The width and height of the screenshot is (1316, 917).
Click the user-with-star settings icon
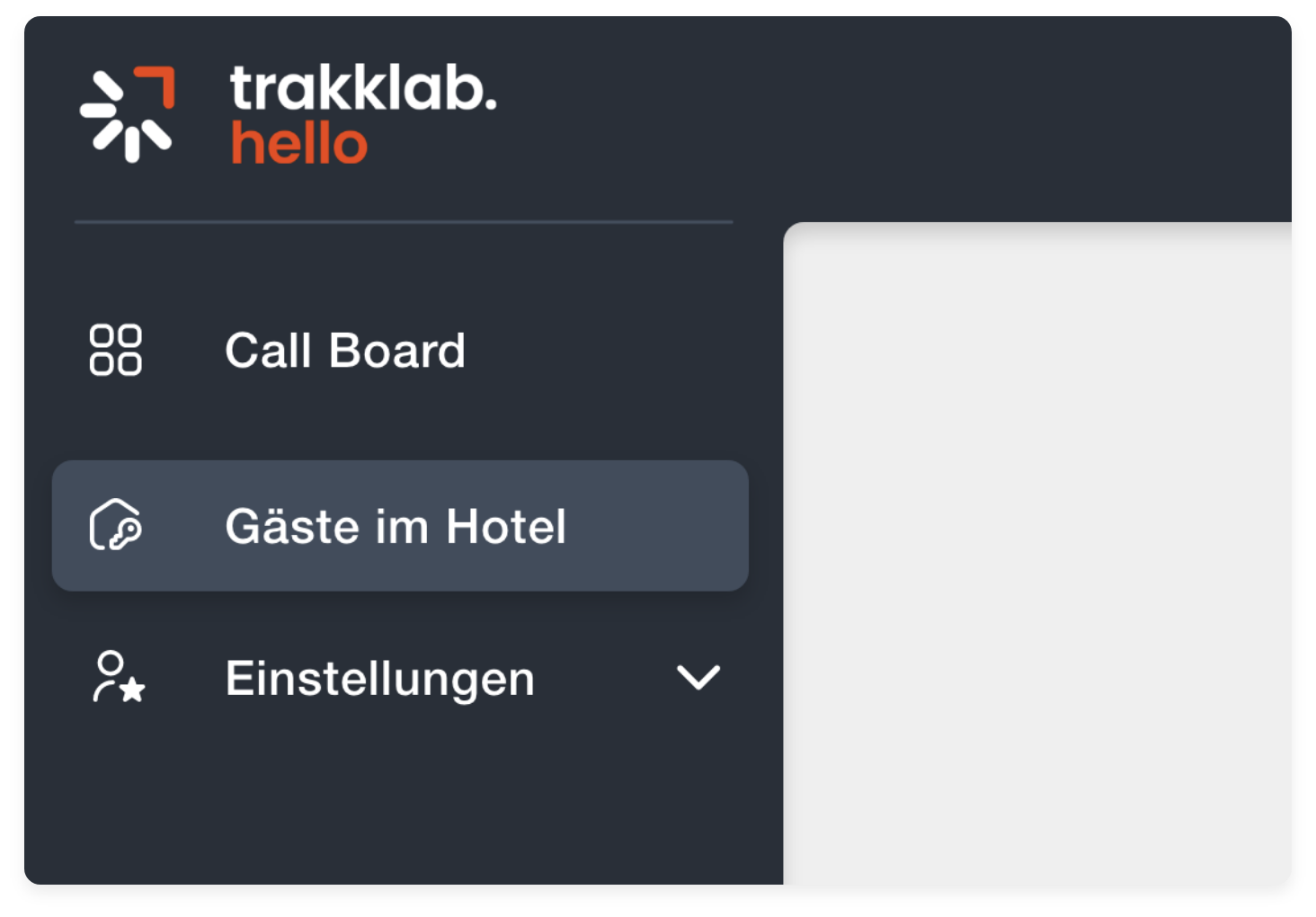pos(119,677)
